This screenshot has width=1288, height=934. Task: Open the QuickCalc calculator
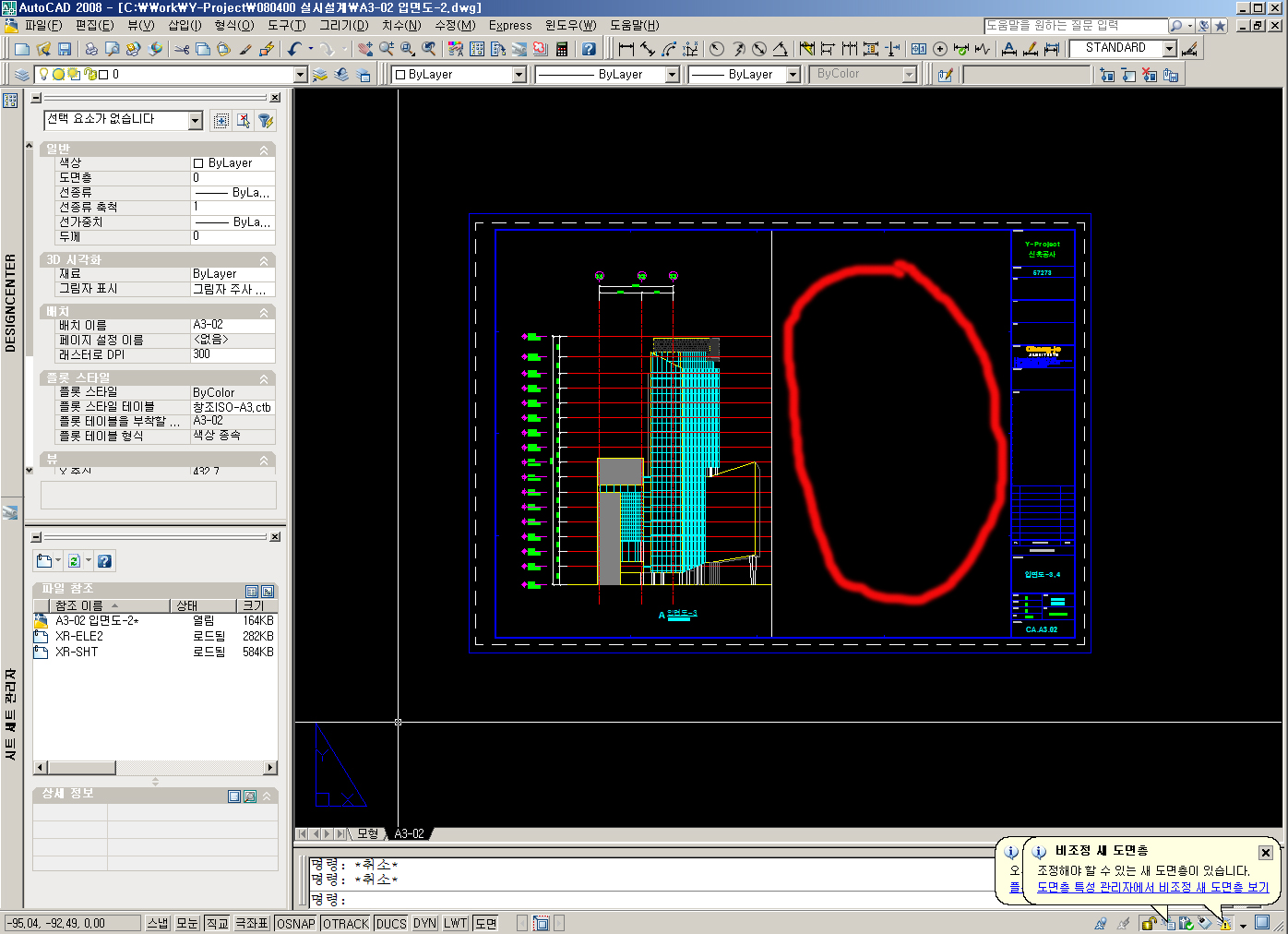pos(562,49)
